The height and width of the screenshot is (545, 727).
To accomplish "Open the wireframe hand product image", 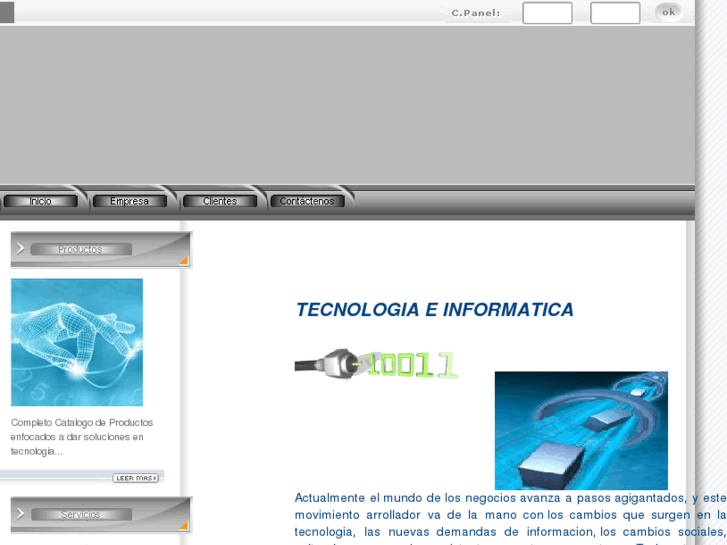I will (77, 342).
